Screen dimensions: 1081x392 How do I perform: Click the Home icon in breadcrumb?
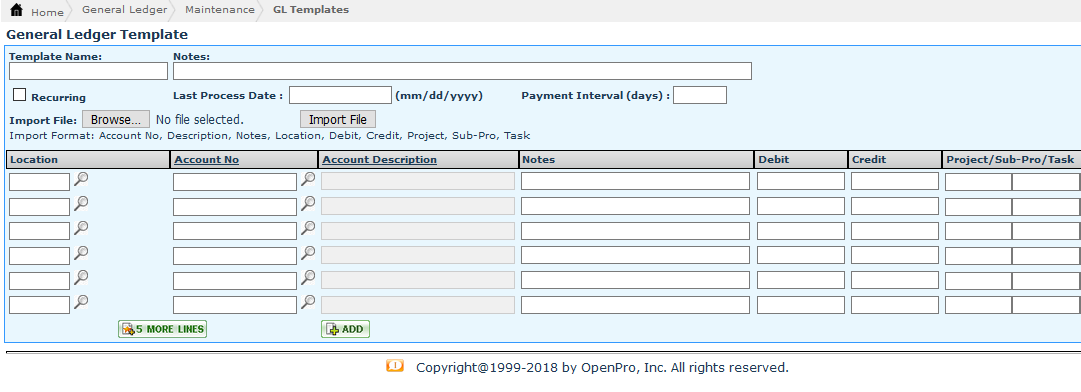coord(17,10)
